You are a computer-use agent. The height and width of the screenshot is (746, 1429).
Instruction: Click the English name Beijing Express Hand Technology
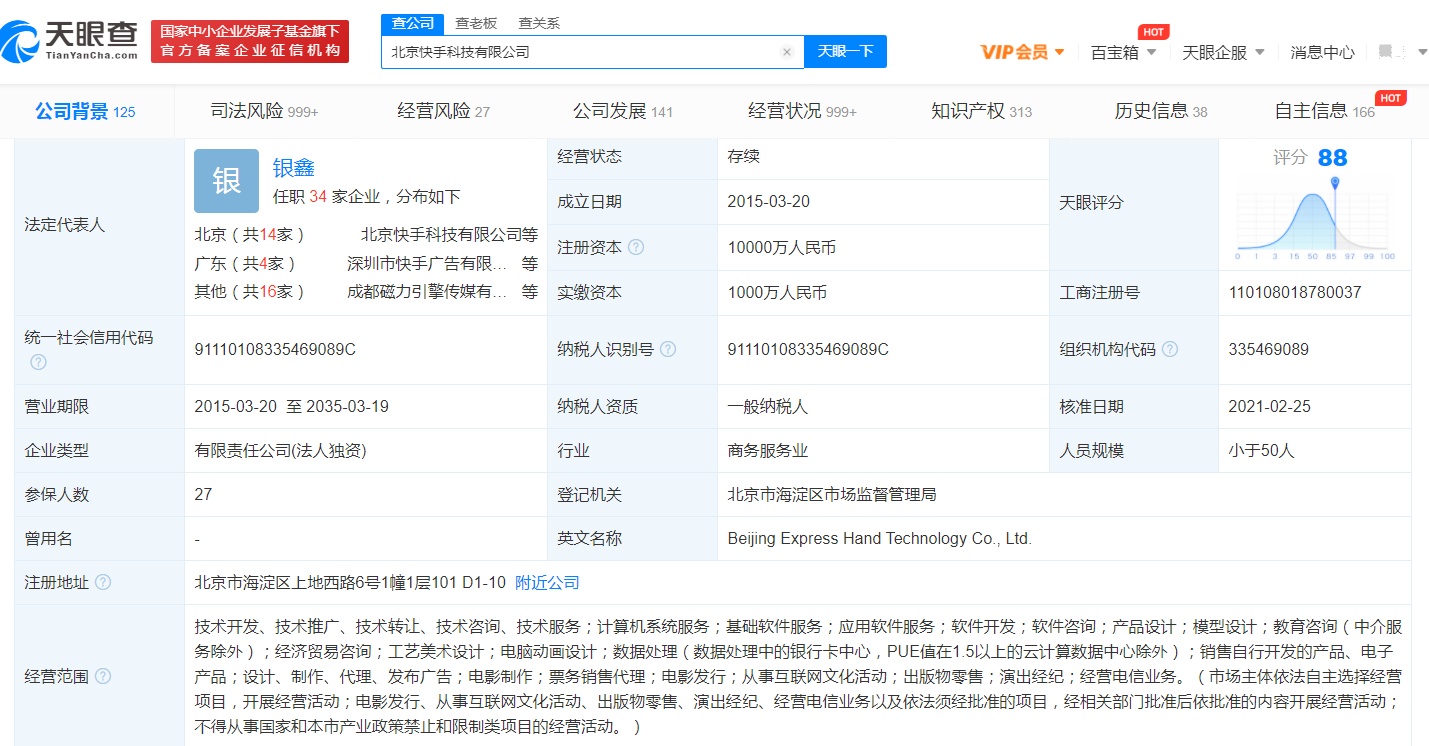pos(879,538)
